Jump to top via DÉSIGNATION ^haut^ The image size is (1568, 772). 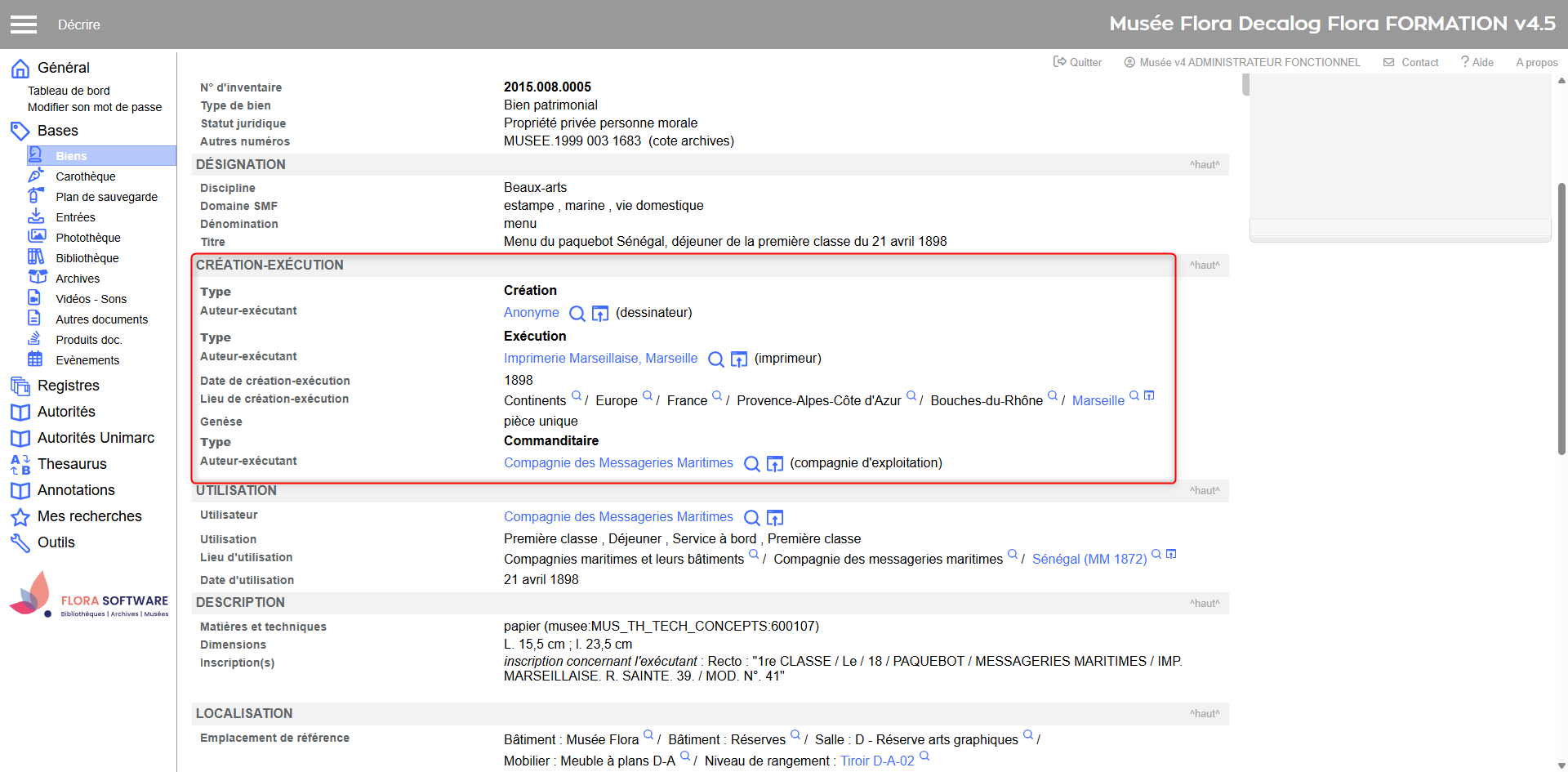(x=1204, y=165)
